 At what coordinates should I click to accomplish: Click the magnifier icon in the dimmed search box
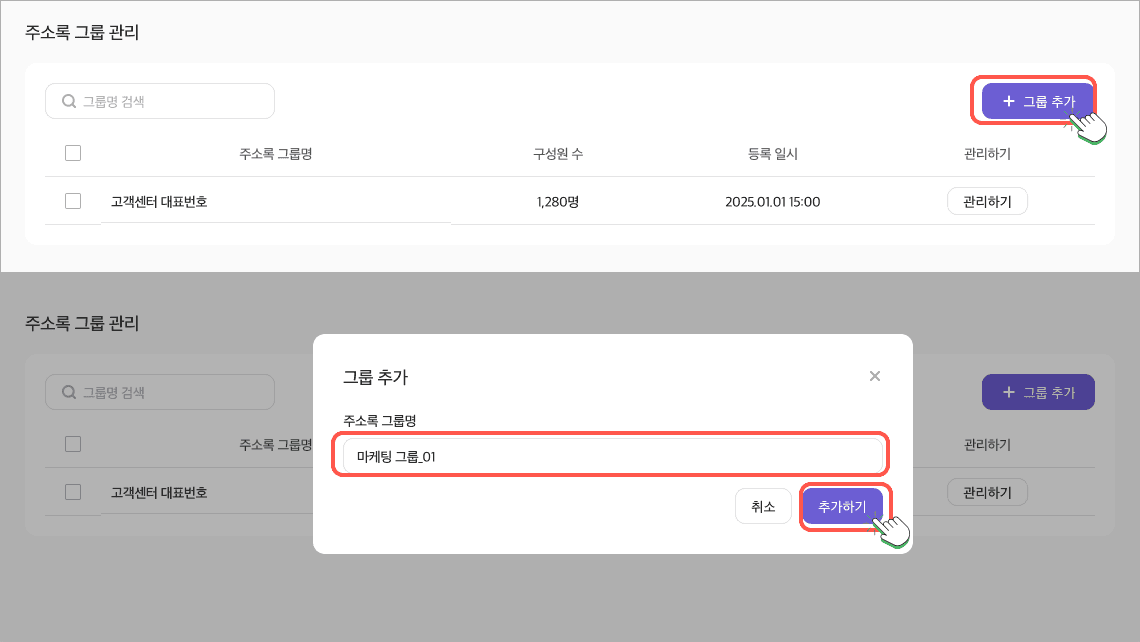point(69,392)
